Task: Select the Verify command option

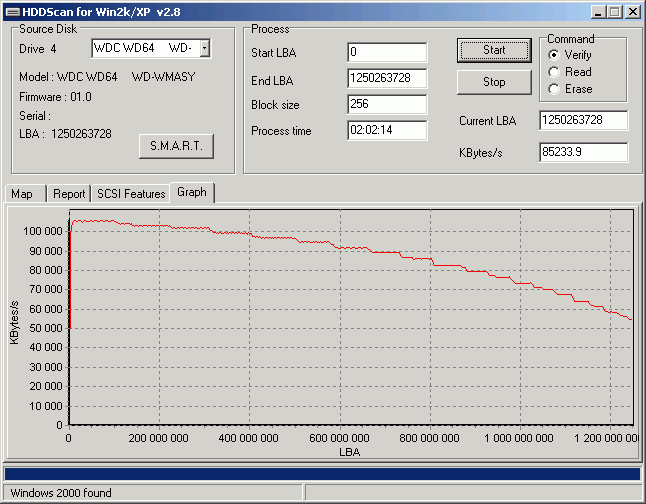Action: pos(554,55)
